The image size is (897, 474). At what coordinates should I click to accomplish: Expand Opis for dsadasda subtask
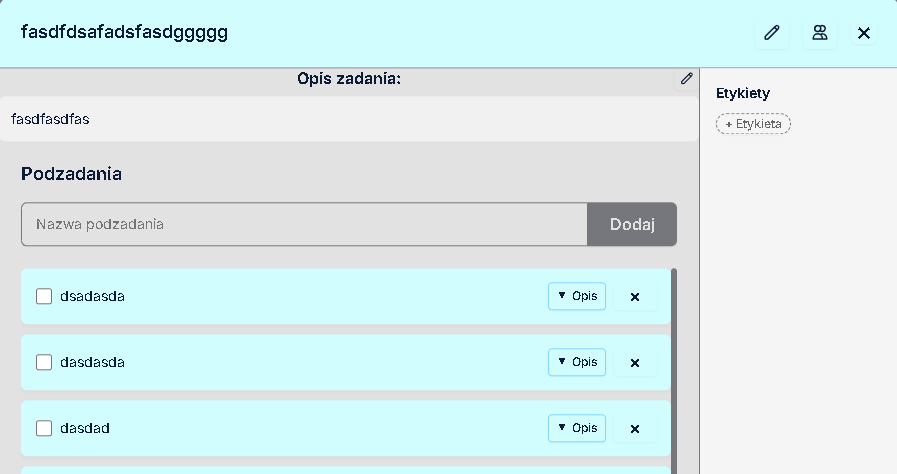tap(577, 296)
